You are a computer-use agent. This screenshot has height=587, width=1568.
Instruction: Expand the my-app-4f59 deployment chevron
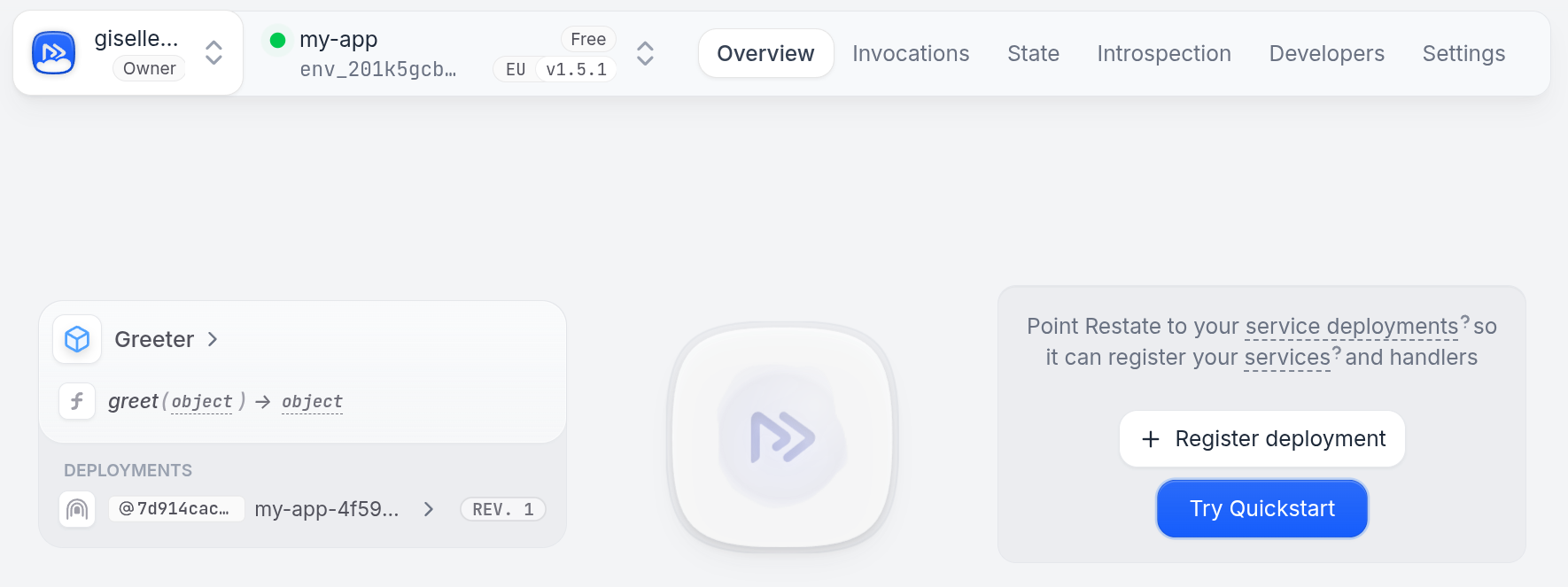[429, 509]
